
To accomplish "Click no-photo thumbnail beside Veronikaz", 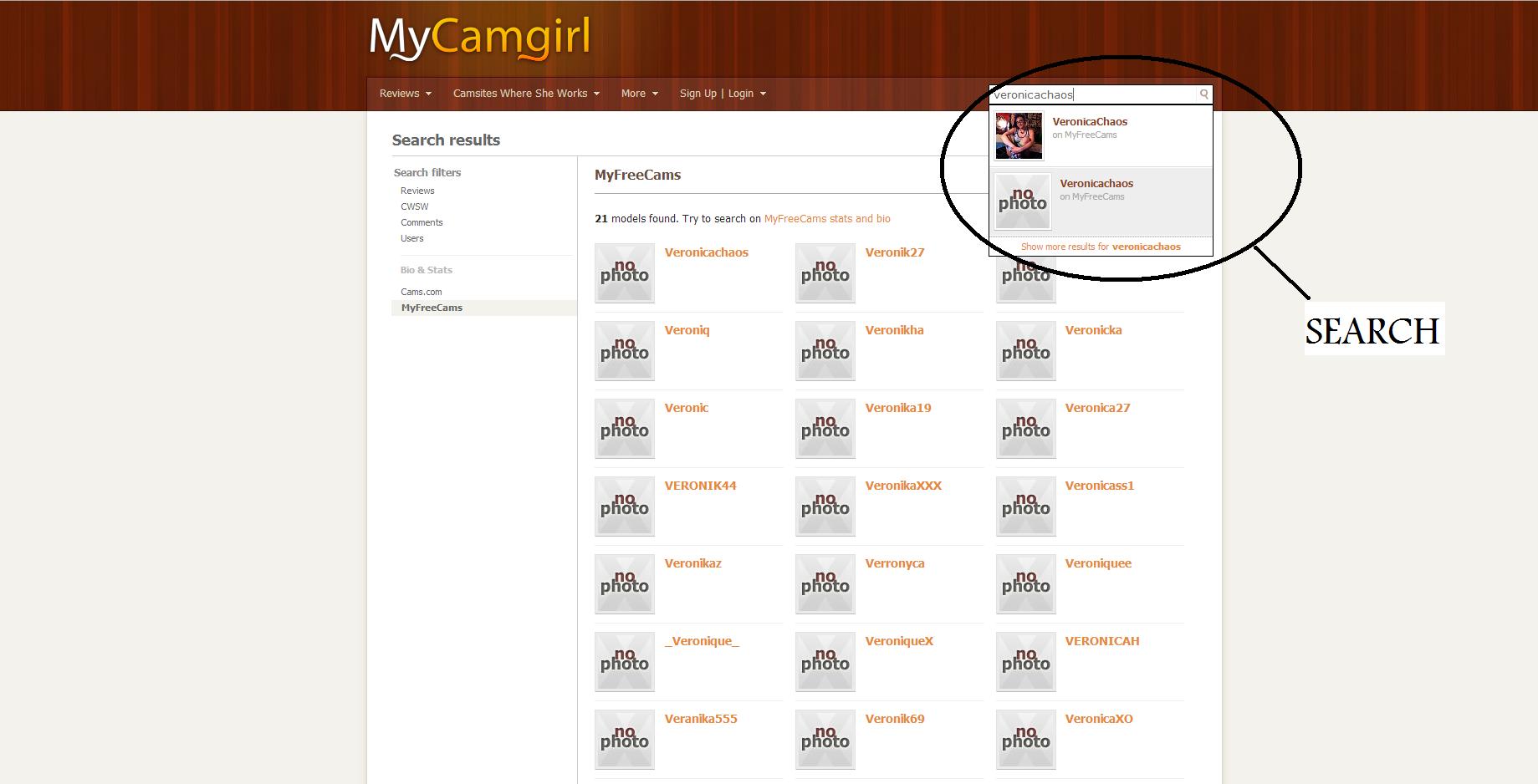I will click(x=625, y=584).
